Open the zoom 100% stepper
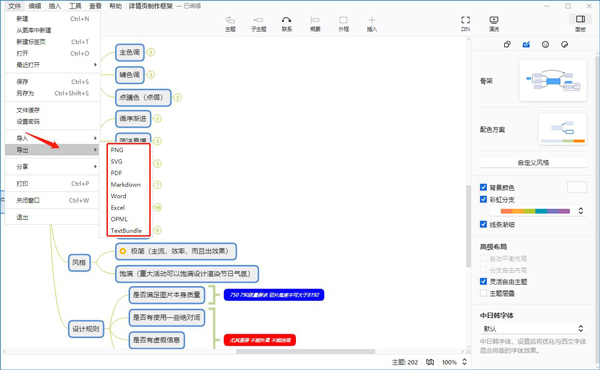Image resolution: width=600 pixels, height=370 pixels. click(x=465, y=362)
